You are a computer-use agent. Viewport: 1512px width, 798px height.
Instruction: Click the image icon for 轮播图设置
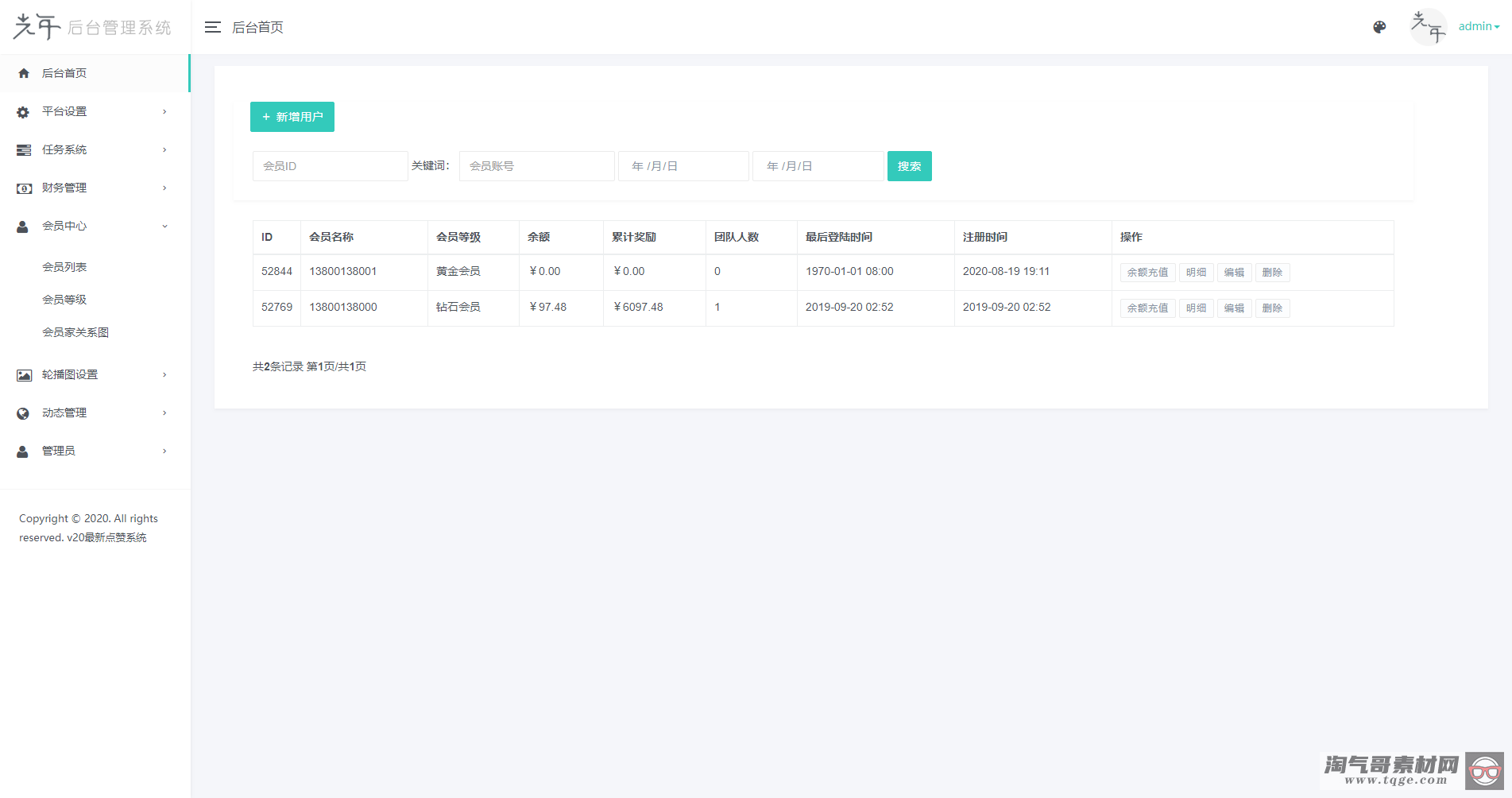click(25, 375)
